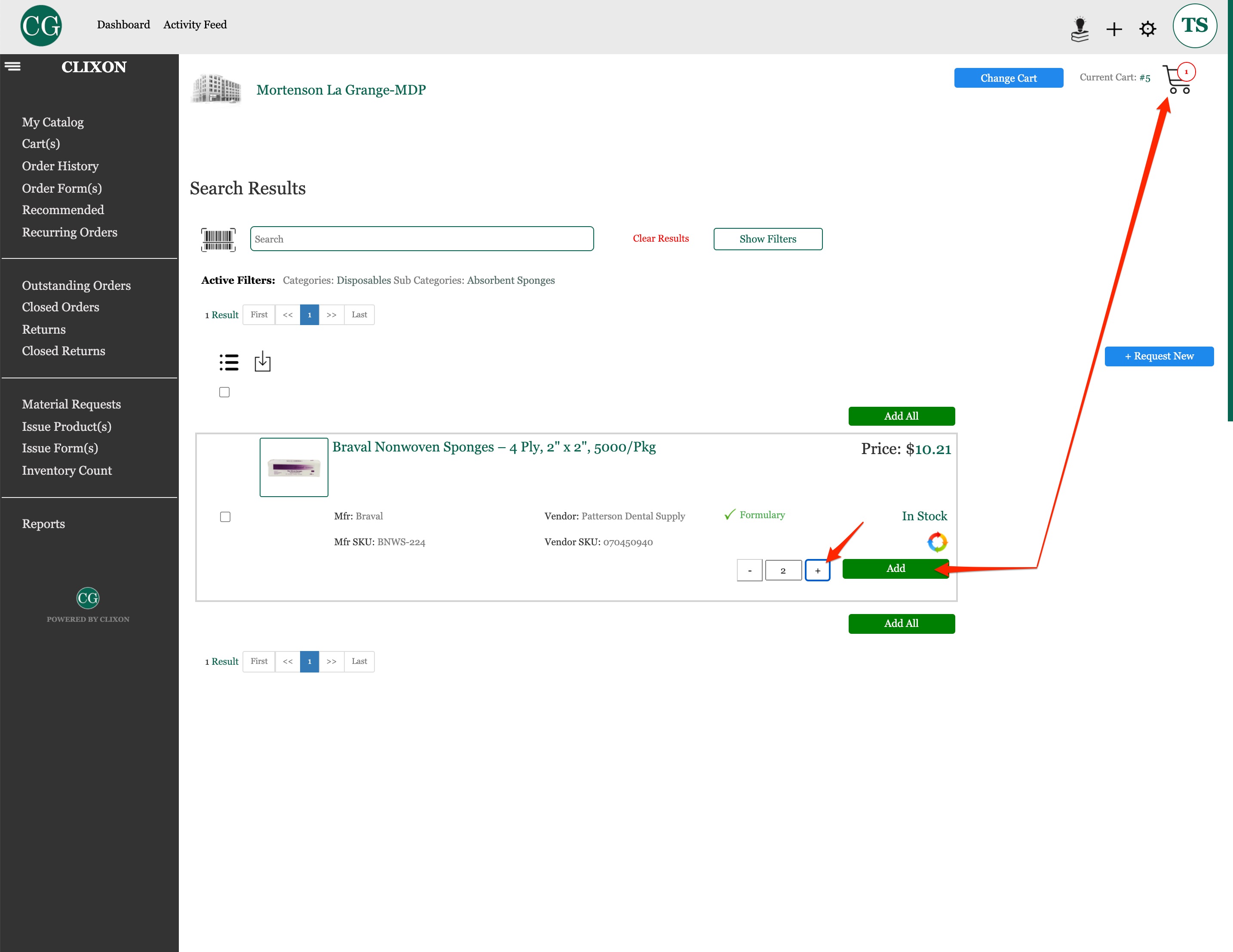Click the plus icon in top bar
The image size is (1233, 952).
(x=1113, y=29)
